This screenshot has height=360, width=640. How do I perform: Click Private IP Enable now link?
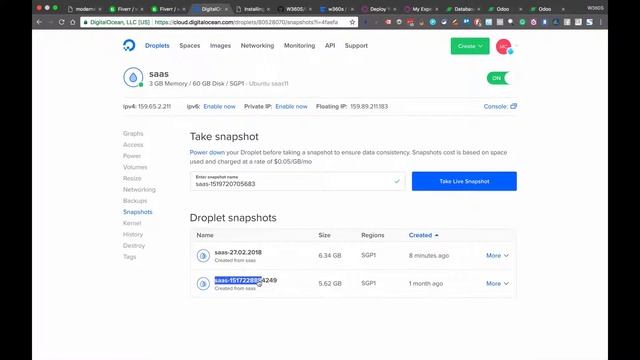[x=291, y=107]
